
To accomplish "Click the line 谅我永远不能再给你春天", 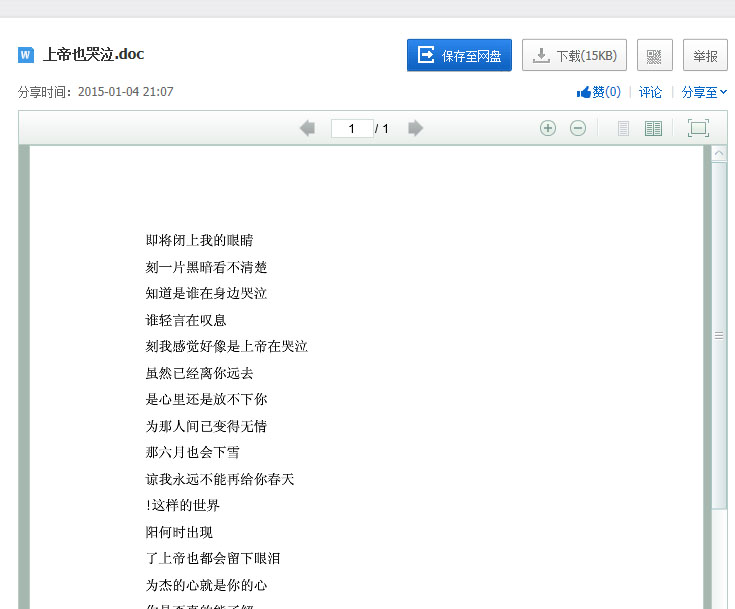I will pyautogui.click(x=220, y=479).
